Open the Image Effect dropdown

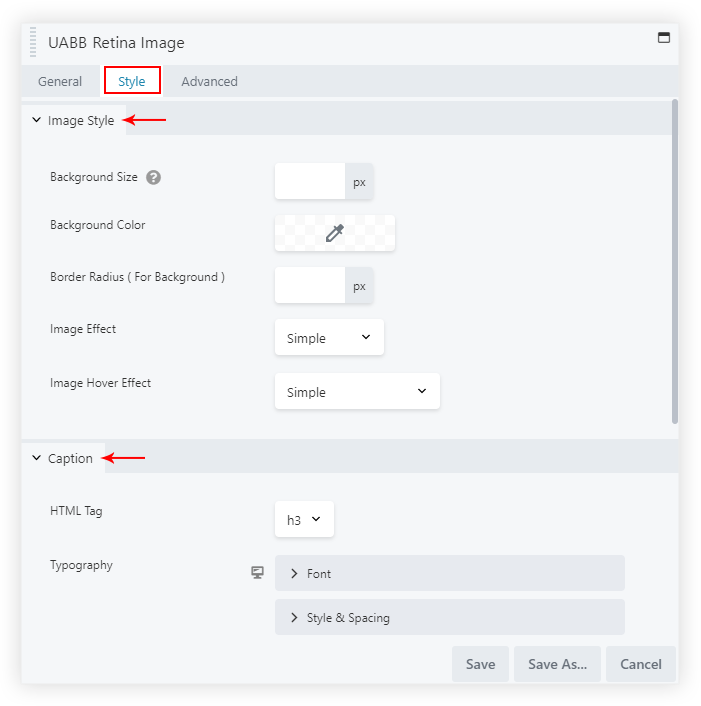click(329, 338)
